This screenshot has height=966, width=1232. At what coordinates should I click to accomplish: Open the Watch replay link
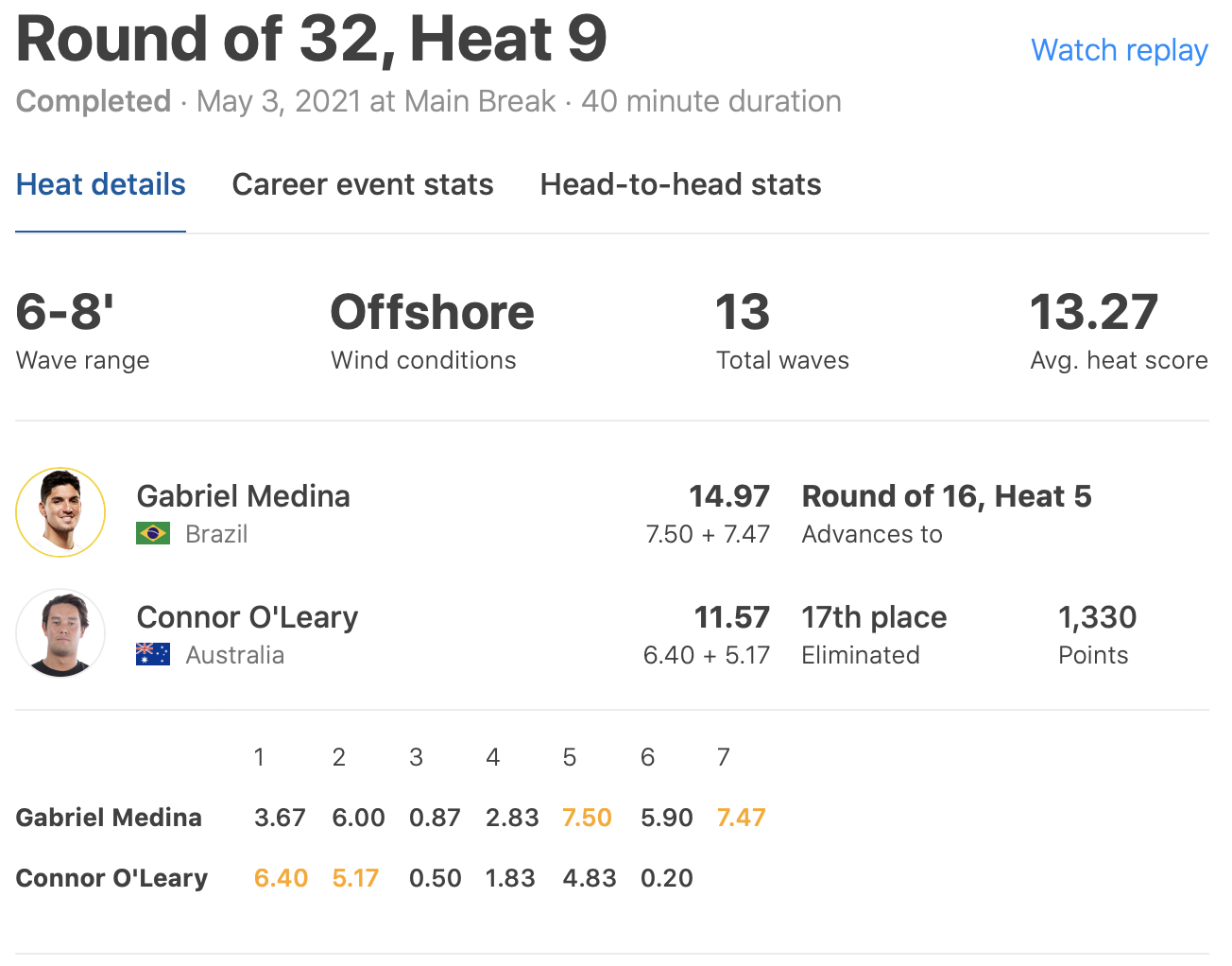point(1119,50)
